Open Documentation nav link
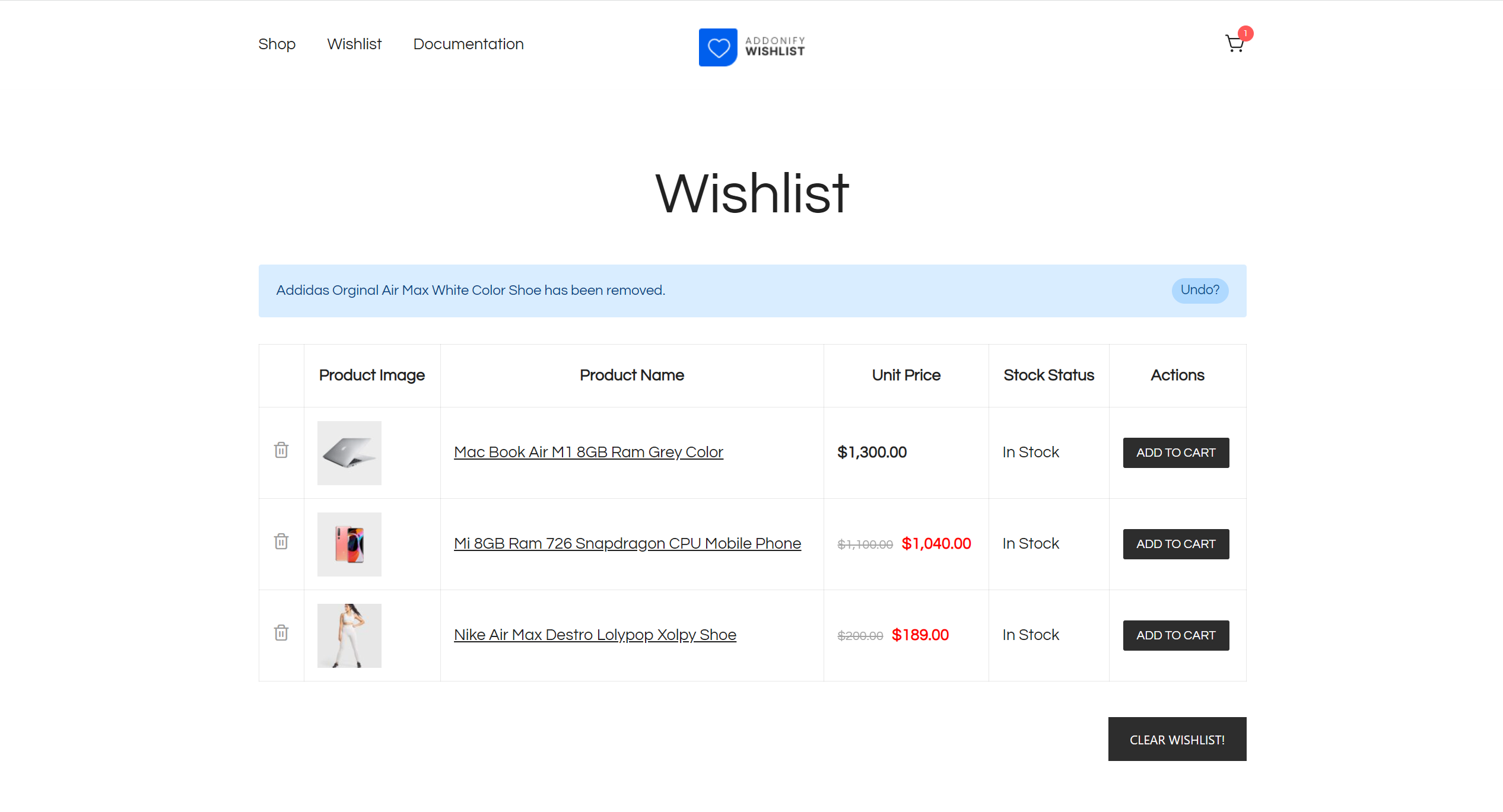 point(468,44)
